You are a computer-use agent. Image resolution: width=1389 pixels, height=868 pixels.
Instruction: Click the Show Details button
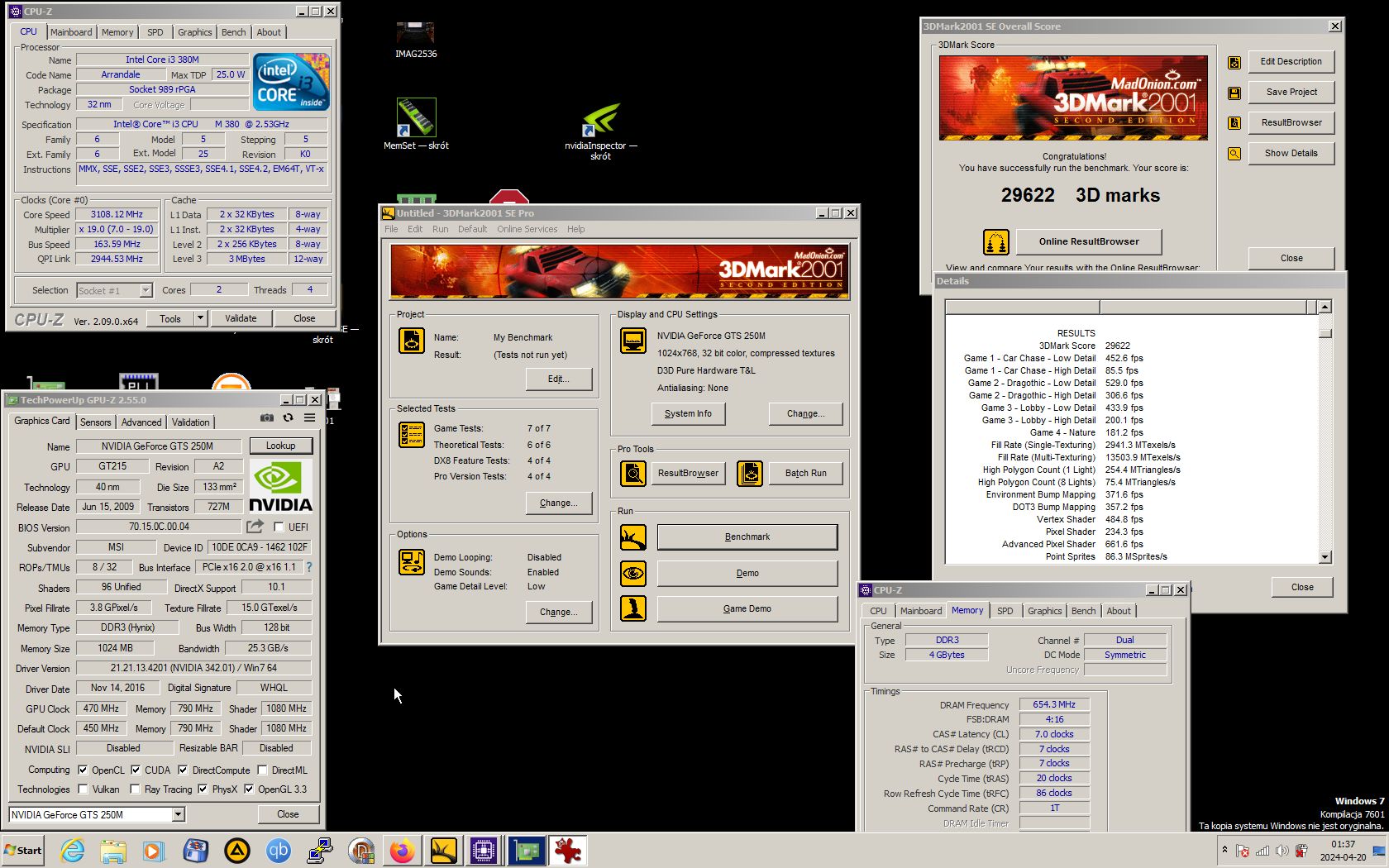click(1291, 154)
